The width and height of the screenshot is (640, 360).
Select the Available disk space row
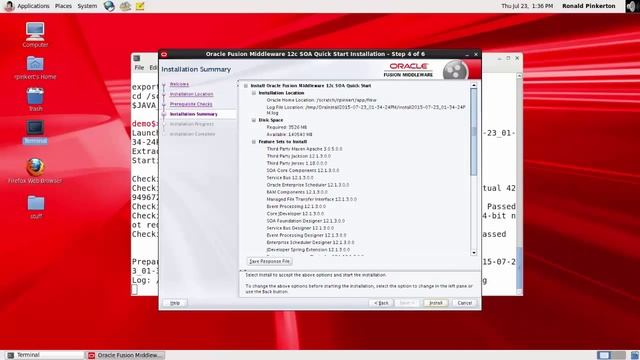tap(289, 134)
